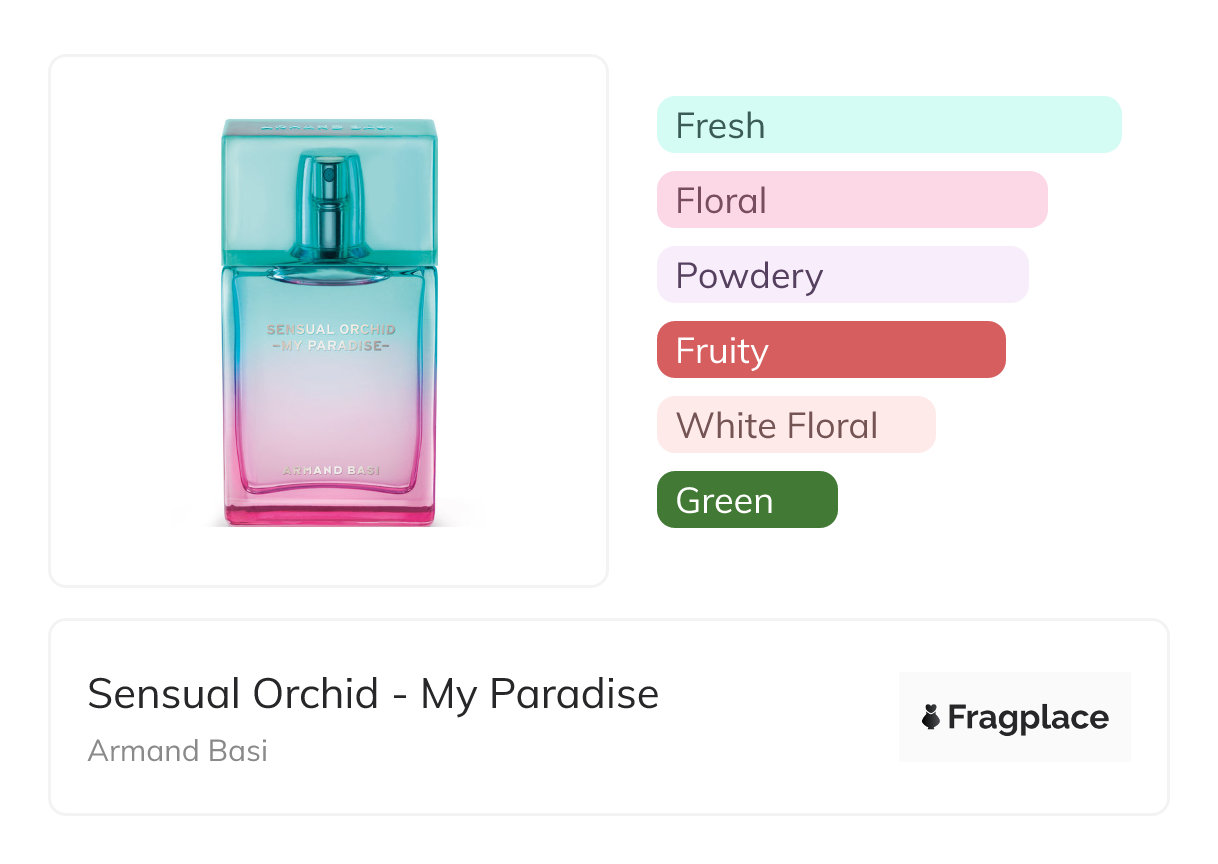The height and width of the screenshot is (864, 1218).
Task: Choose the red Fruity accord bar
Action: point(830,350)
